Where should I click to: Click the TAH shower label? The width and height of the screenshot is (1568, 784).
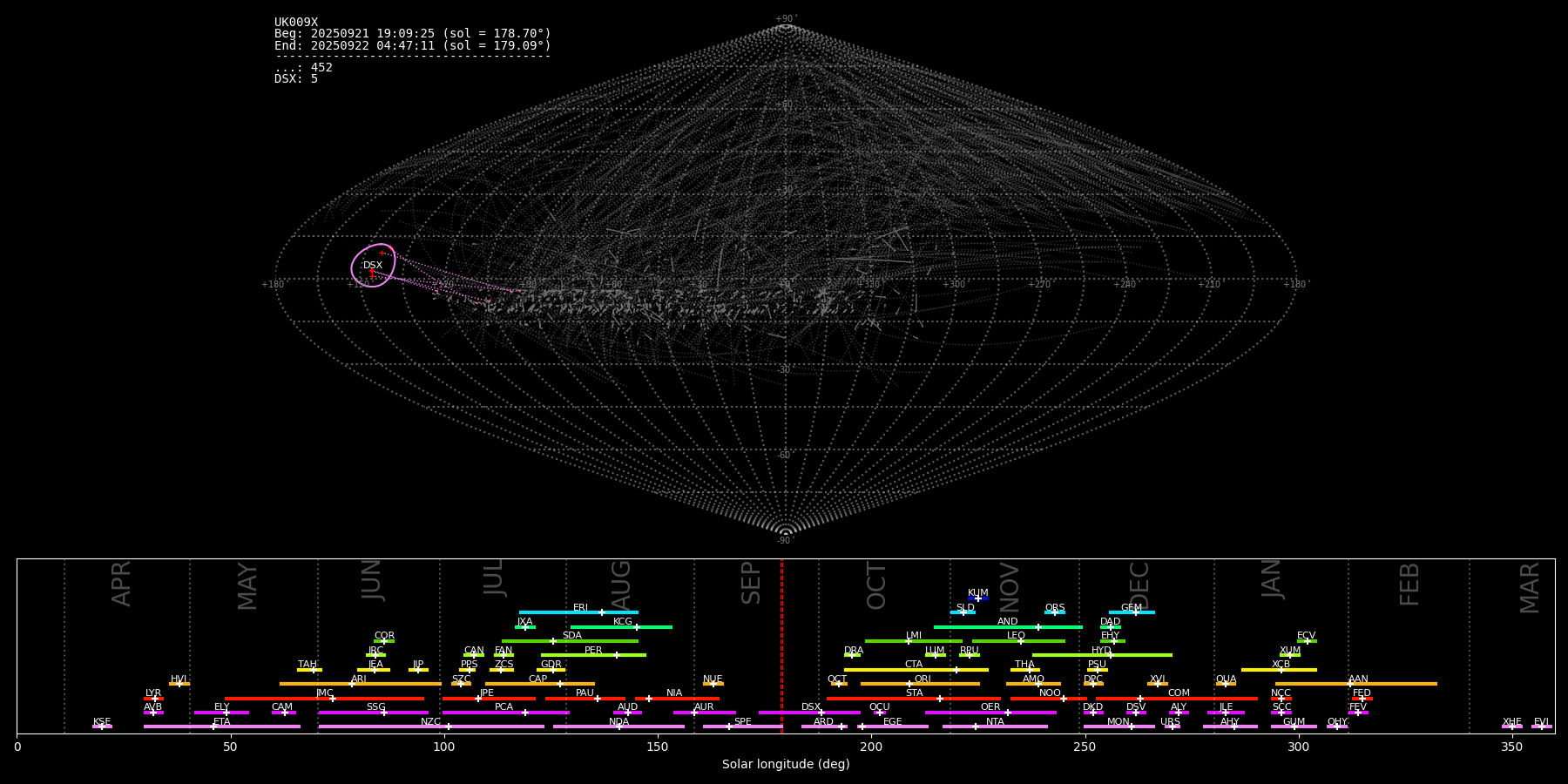tap(308, 665)
